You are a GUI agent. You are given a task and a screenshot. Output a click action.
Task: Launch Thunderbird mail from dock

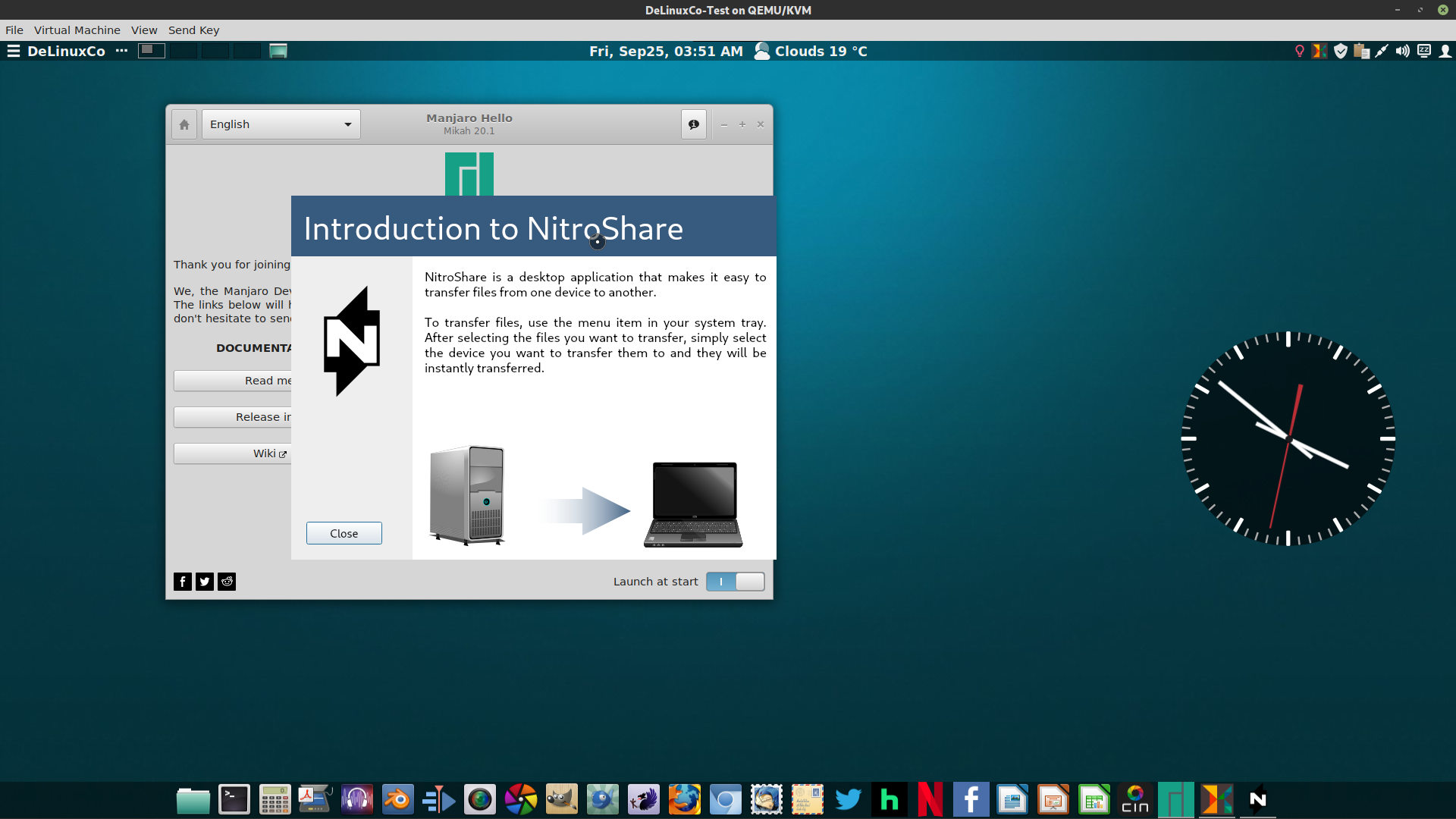767,799
